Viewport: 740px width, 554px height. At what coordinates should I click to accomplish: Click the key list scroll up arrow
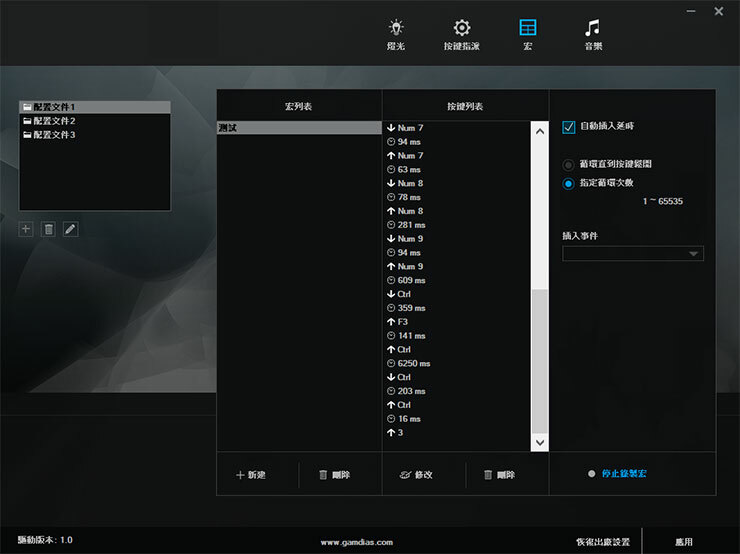coord(540,131)
